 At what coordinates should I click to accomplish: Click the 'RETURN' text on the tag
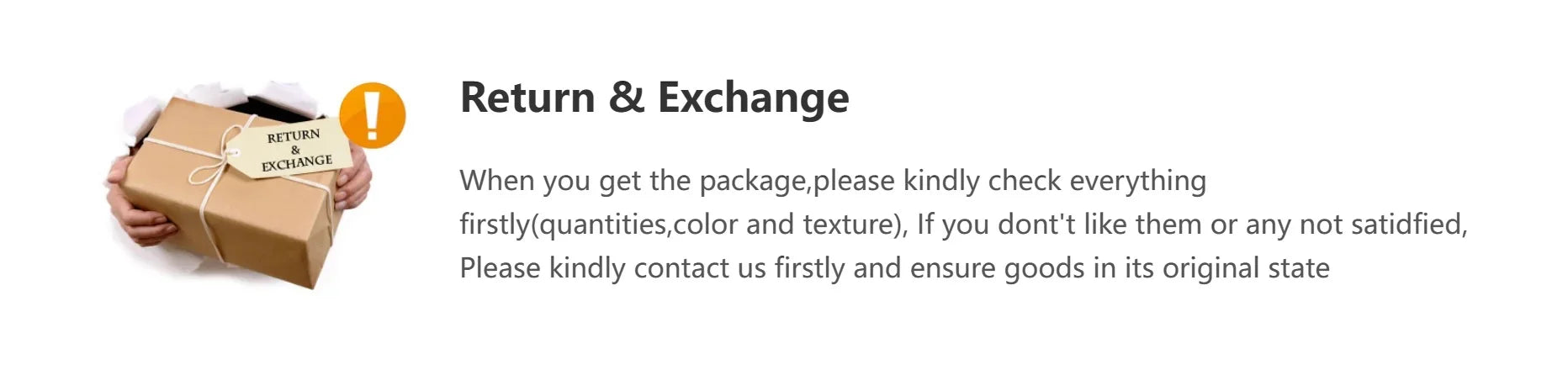point(294,135)
